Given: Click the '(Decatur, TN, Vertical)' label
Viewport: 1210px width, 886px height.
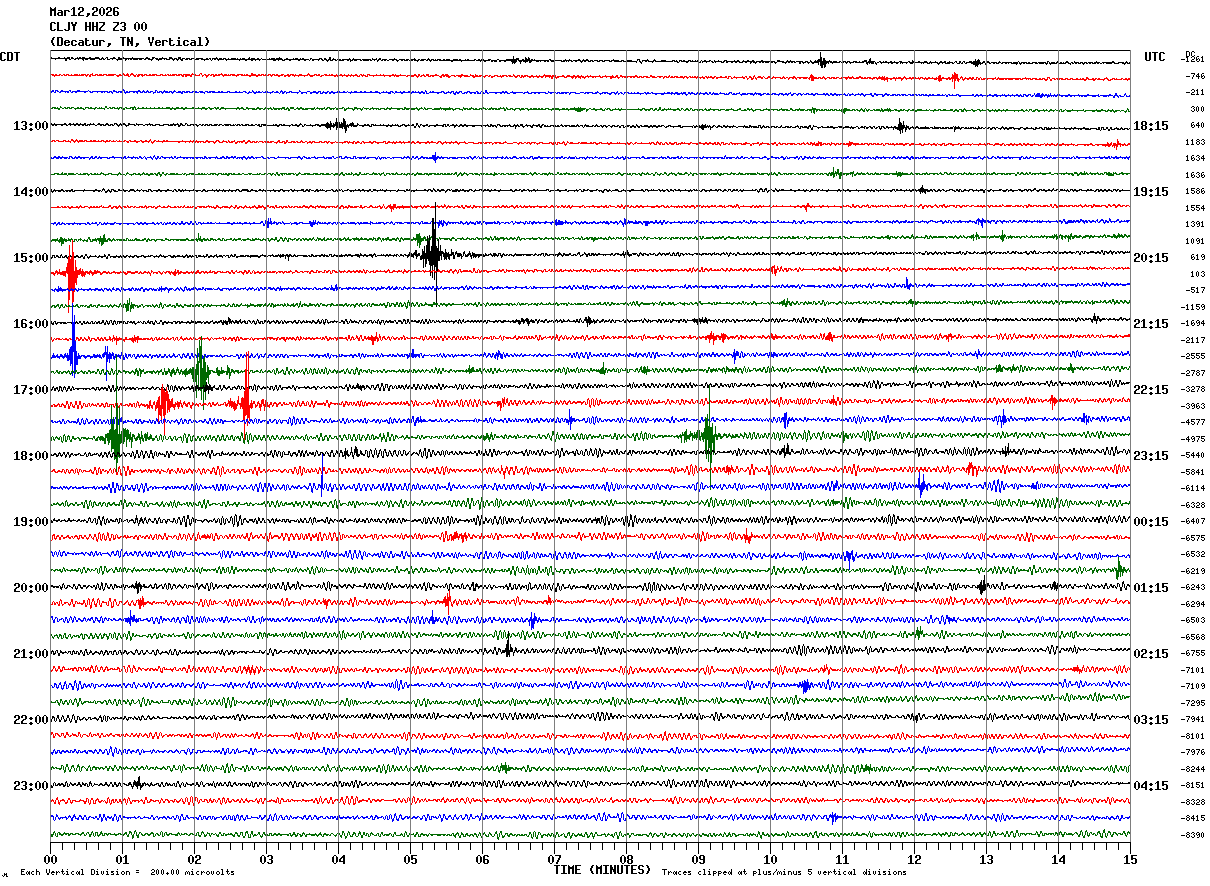Looking at the screenshot, I should tap(130, 42).
